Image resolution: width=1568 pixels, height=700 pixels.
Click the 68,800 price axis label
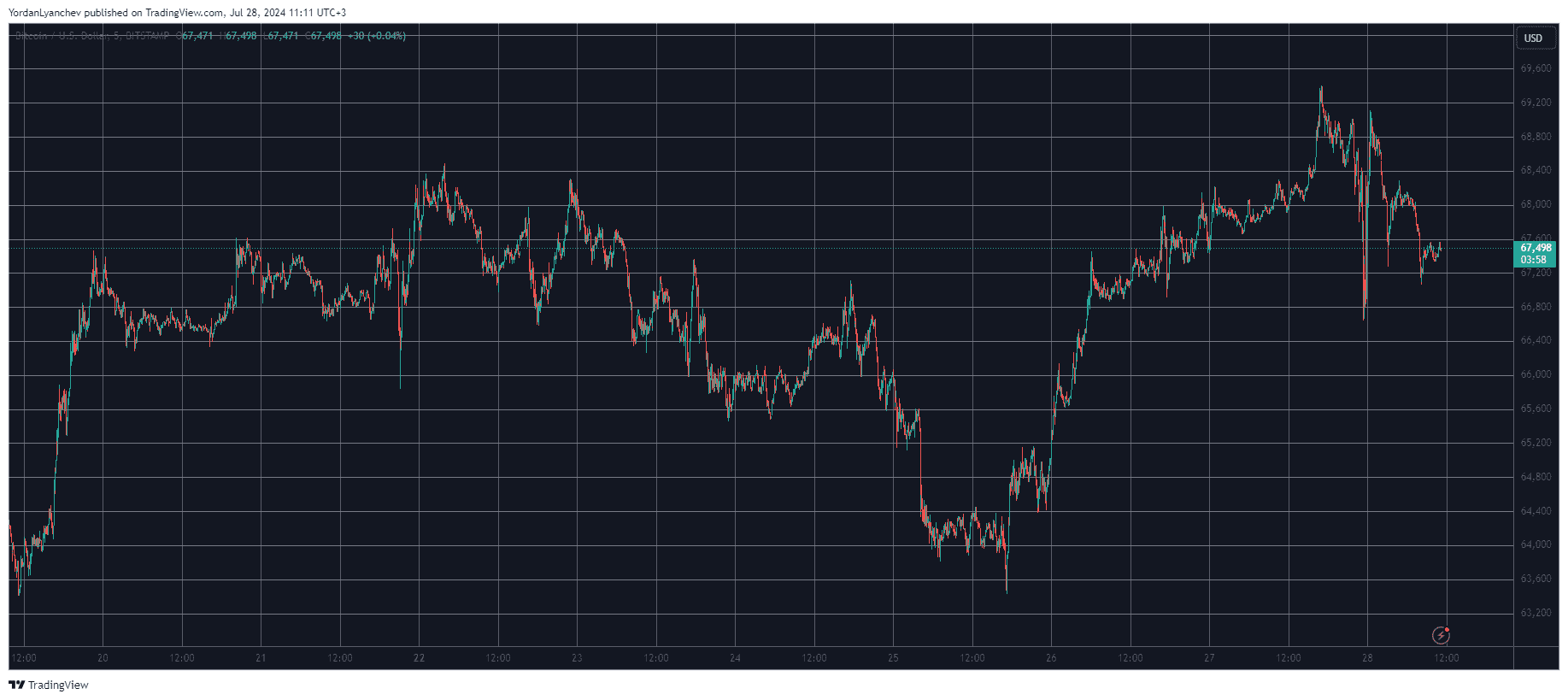[x=1536, y=137]
